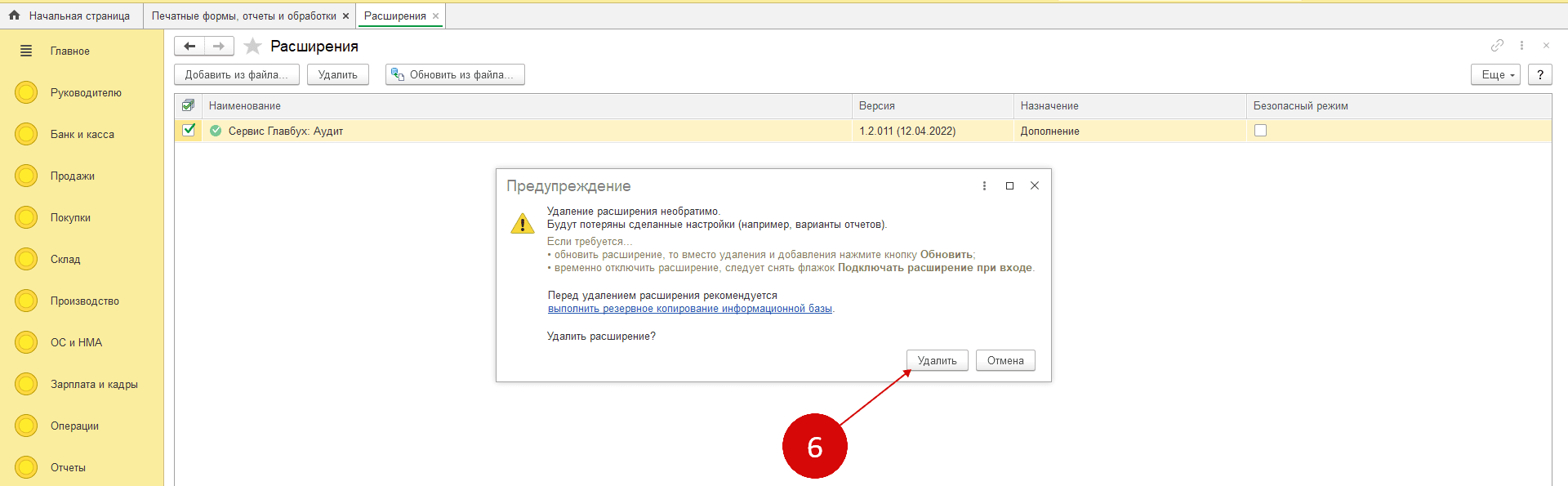The image size is (1568, 486).
Task: Sort by Версия column header
Action: pyautogui.click(x=933, y=105)
